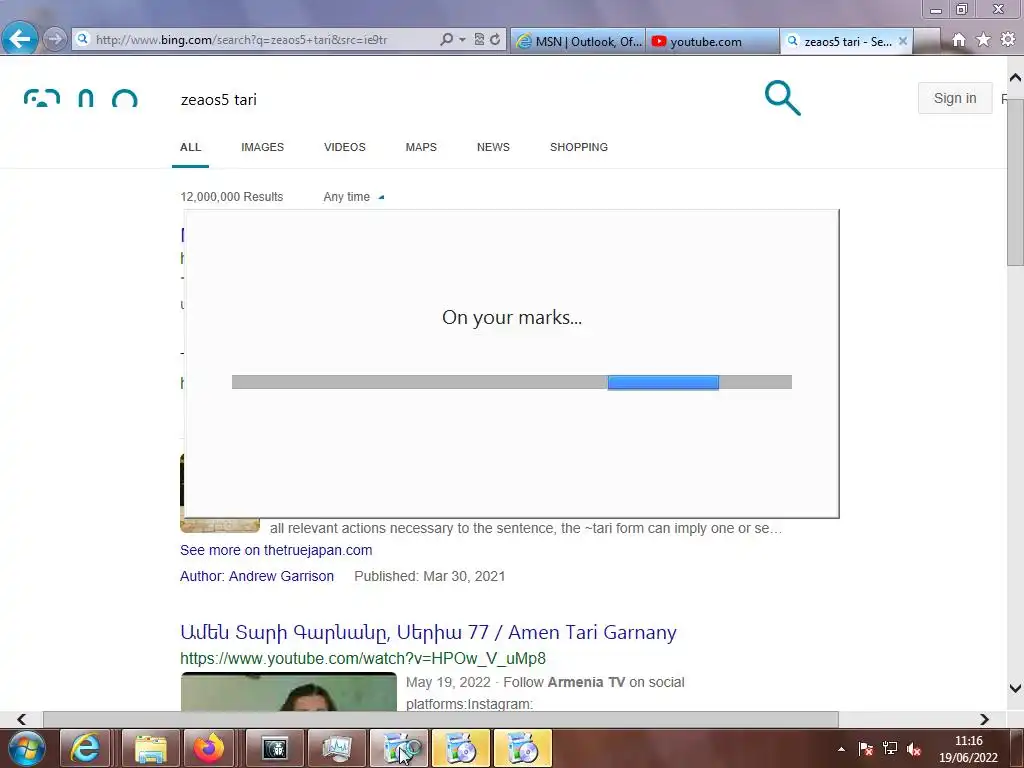Click the vertical scrollbar down arrow
Viewport: 1024px width, 768px height.
[x=1015, y=688]
